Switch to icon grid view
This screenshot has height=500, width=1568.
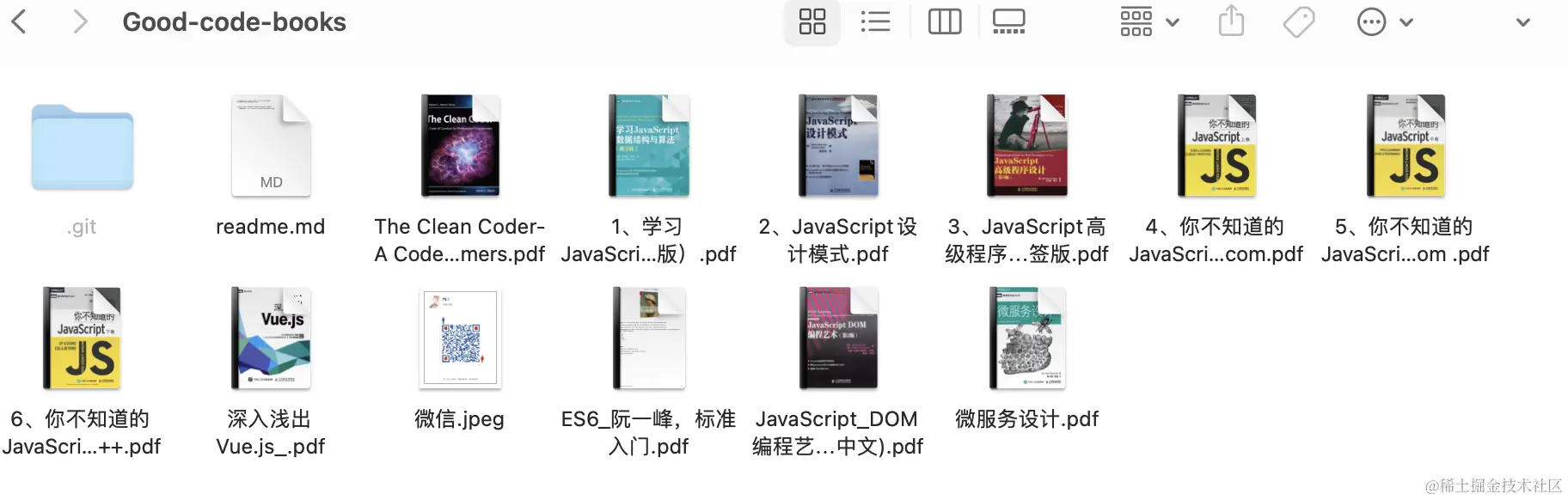[x=812, y=21]
